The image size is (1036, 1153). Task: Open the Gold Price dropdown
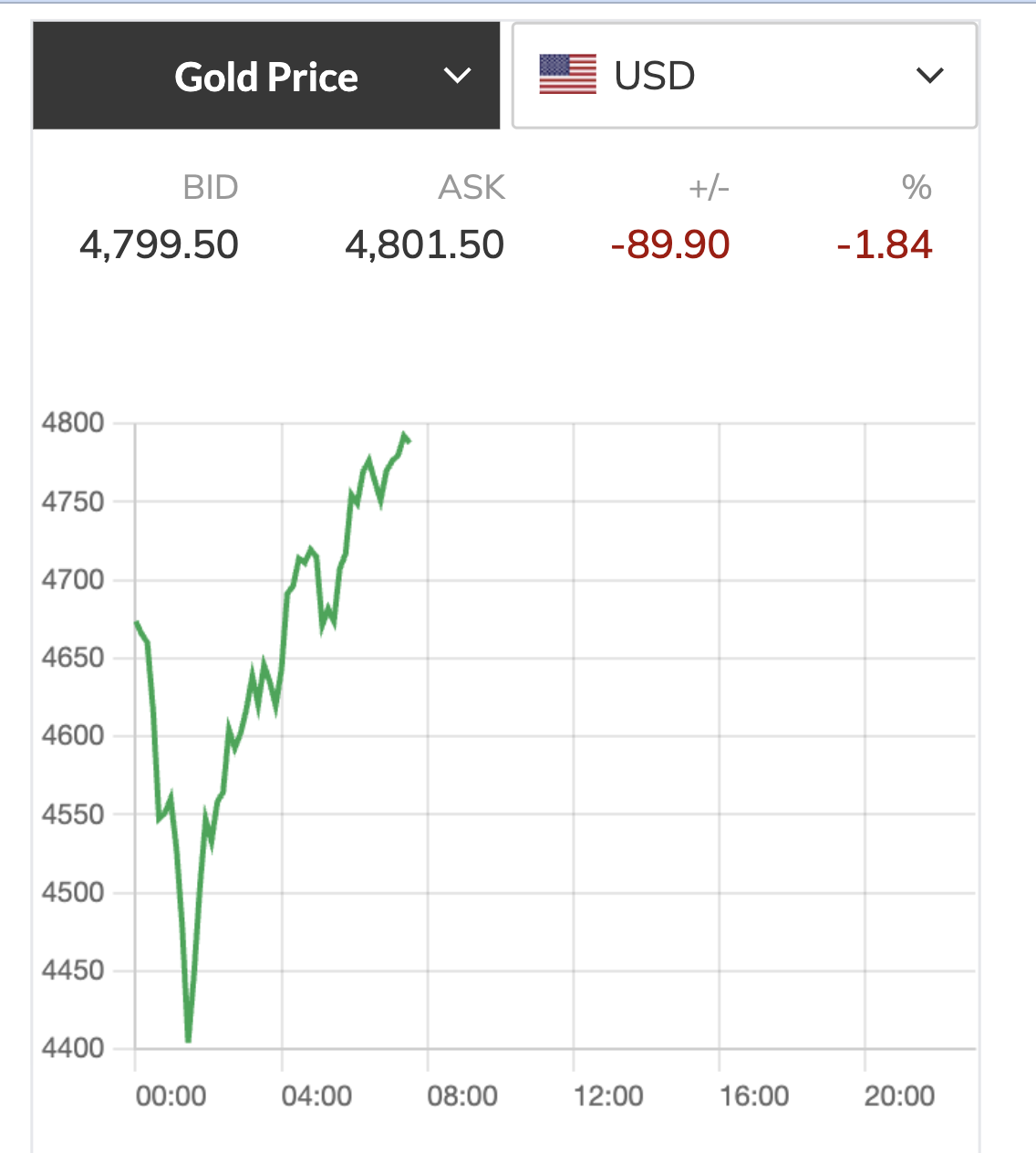pyautogui.click(x=266, y=77)
